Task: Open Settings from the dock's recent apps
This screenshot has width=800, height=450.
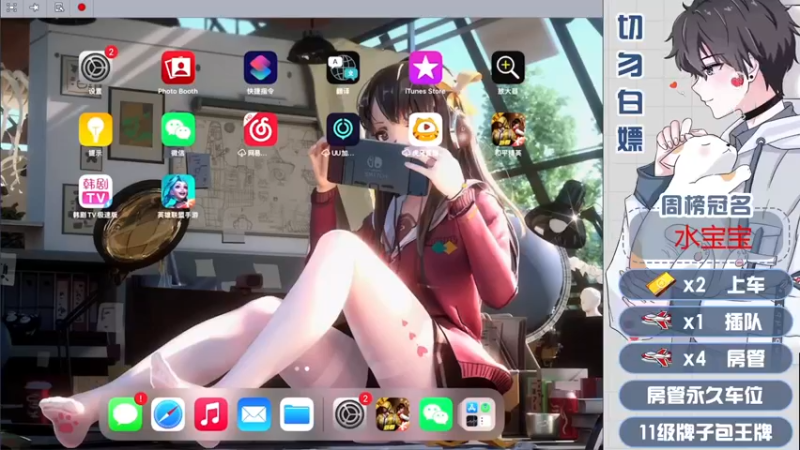Action: pos(349,414)
